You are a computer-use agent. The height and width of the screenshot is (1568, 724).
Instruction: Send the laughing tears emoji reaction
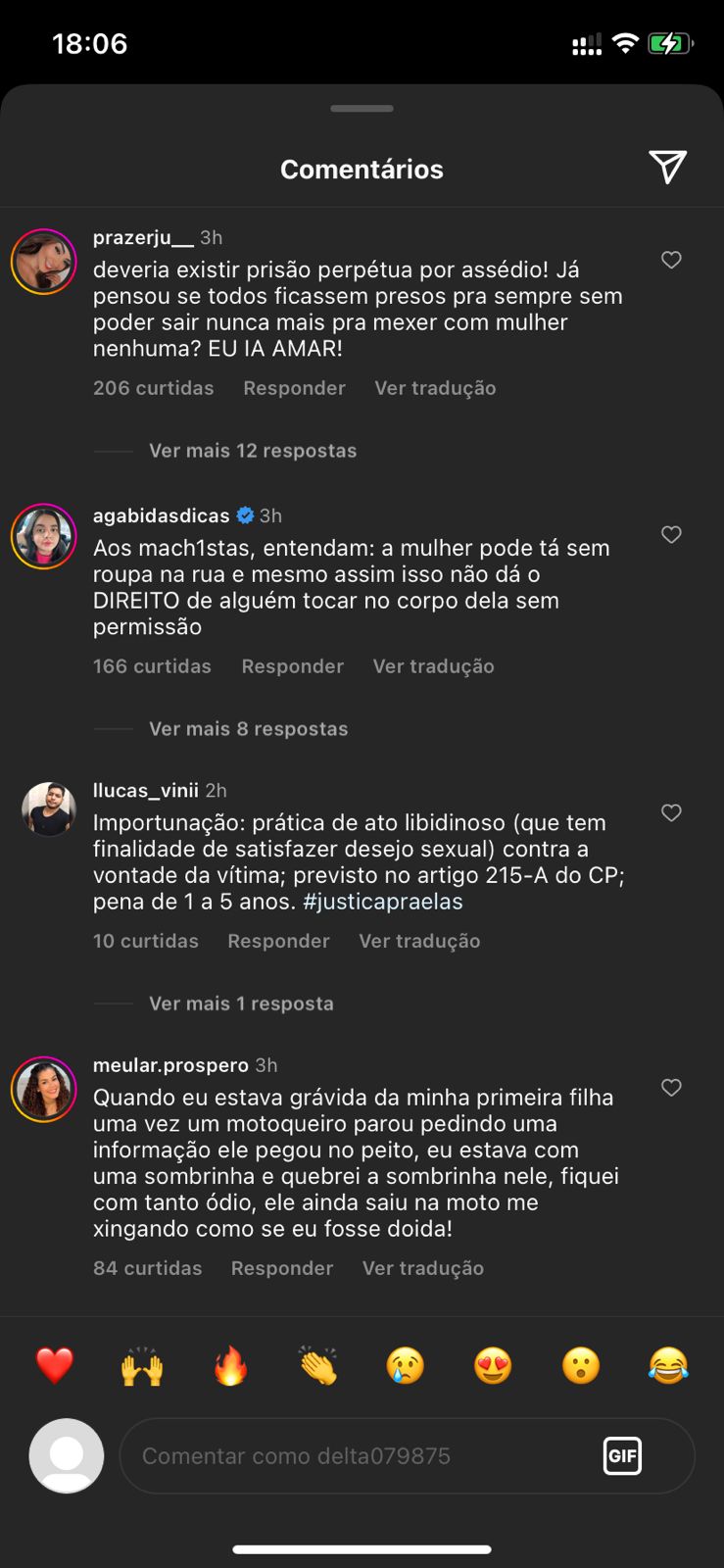(x=668, y=1365)
